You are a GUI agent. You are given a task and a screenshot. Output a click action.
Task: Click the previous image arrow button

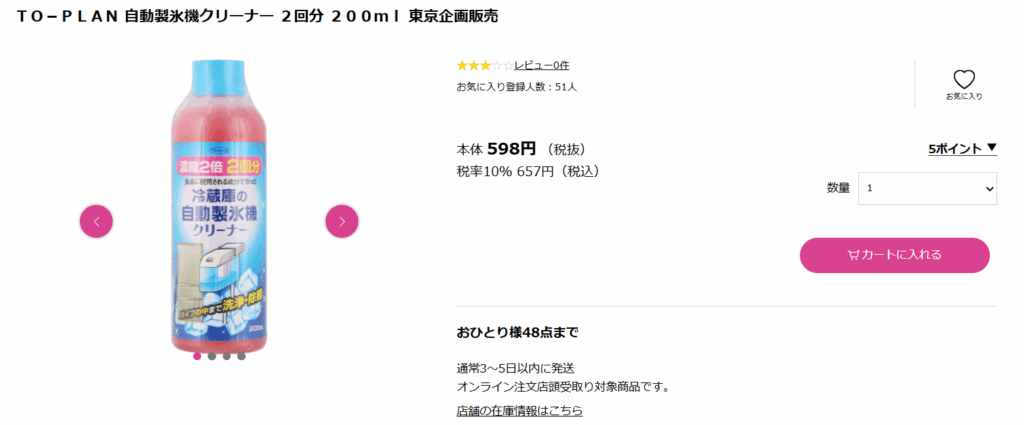tap(97, 221)
